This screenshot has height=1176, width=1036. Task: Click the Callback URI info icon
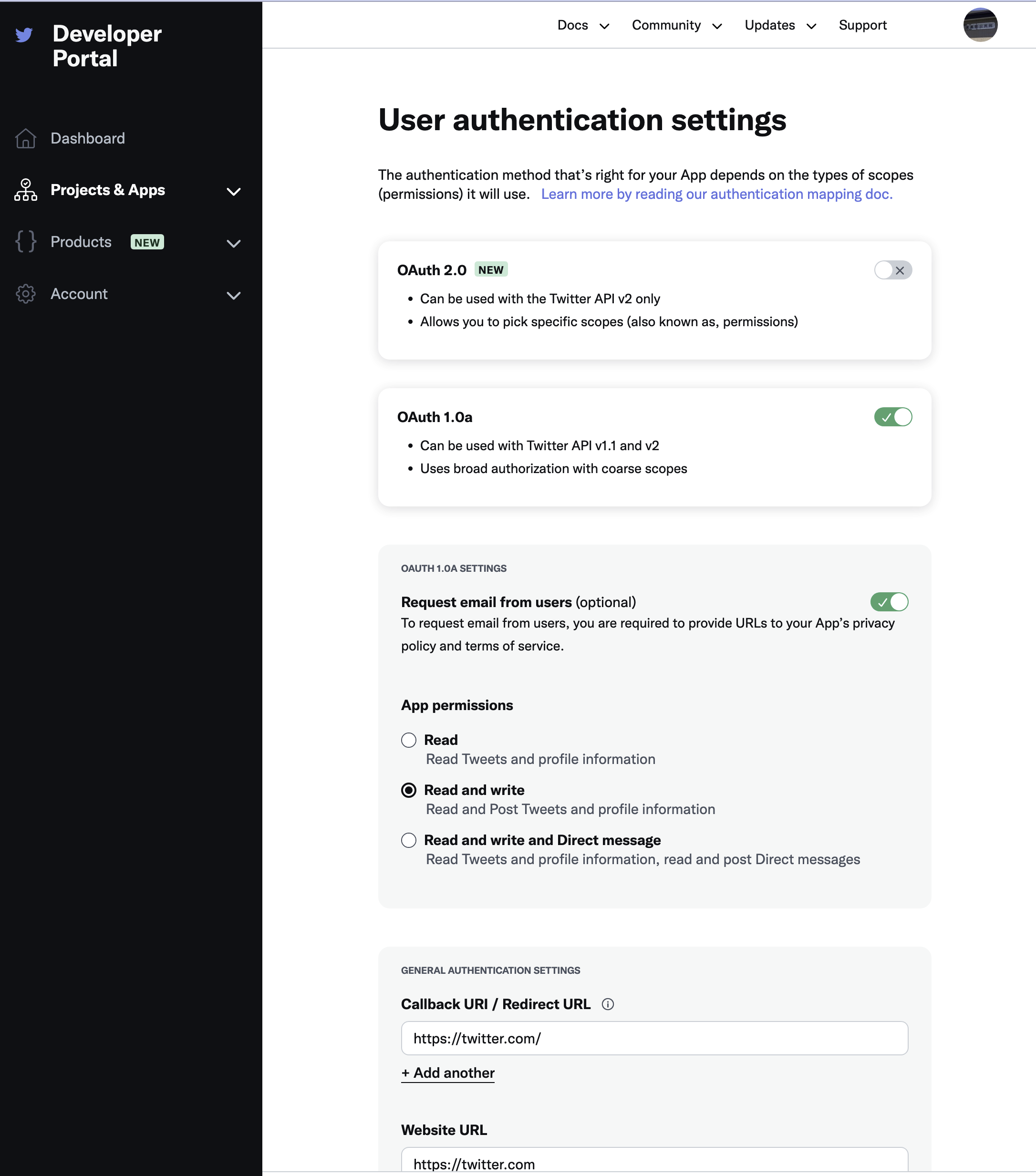[608, 1004]
